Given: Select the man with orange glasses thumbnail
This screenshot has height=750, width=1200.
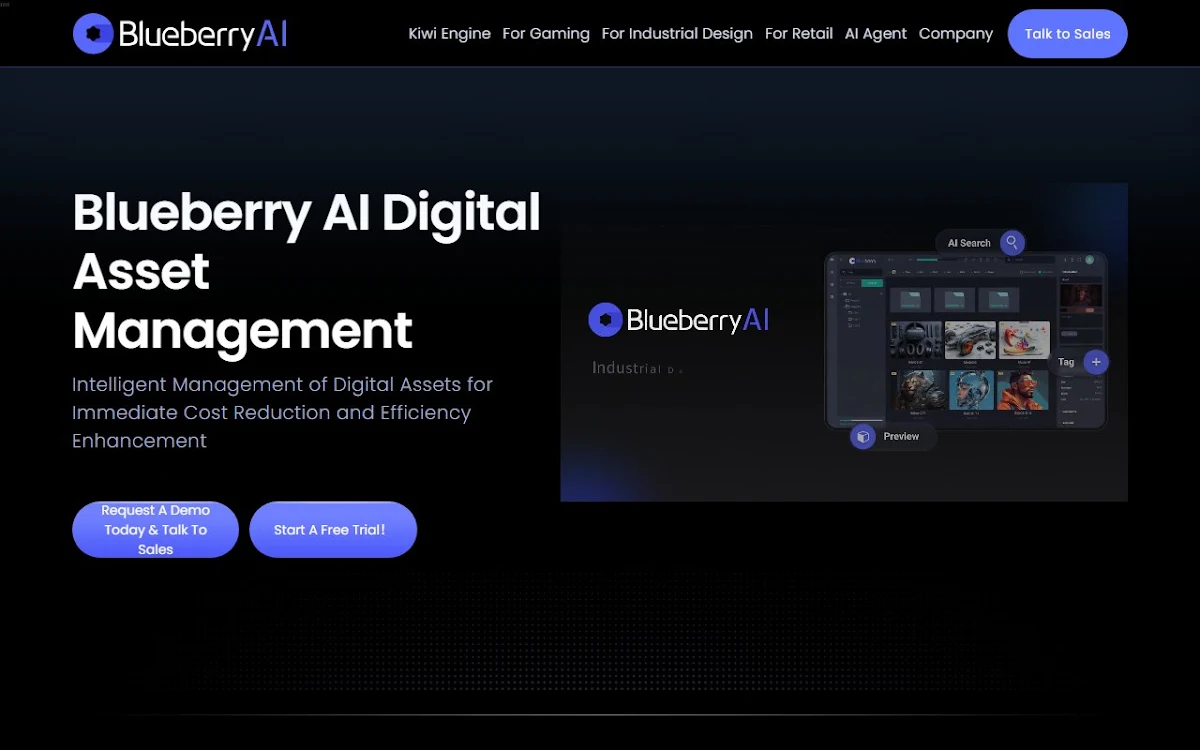Looking at the screenshot, I should pyautogui.click(x=1022, y=390).
